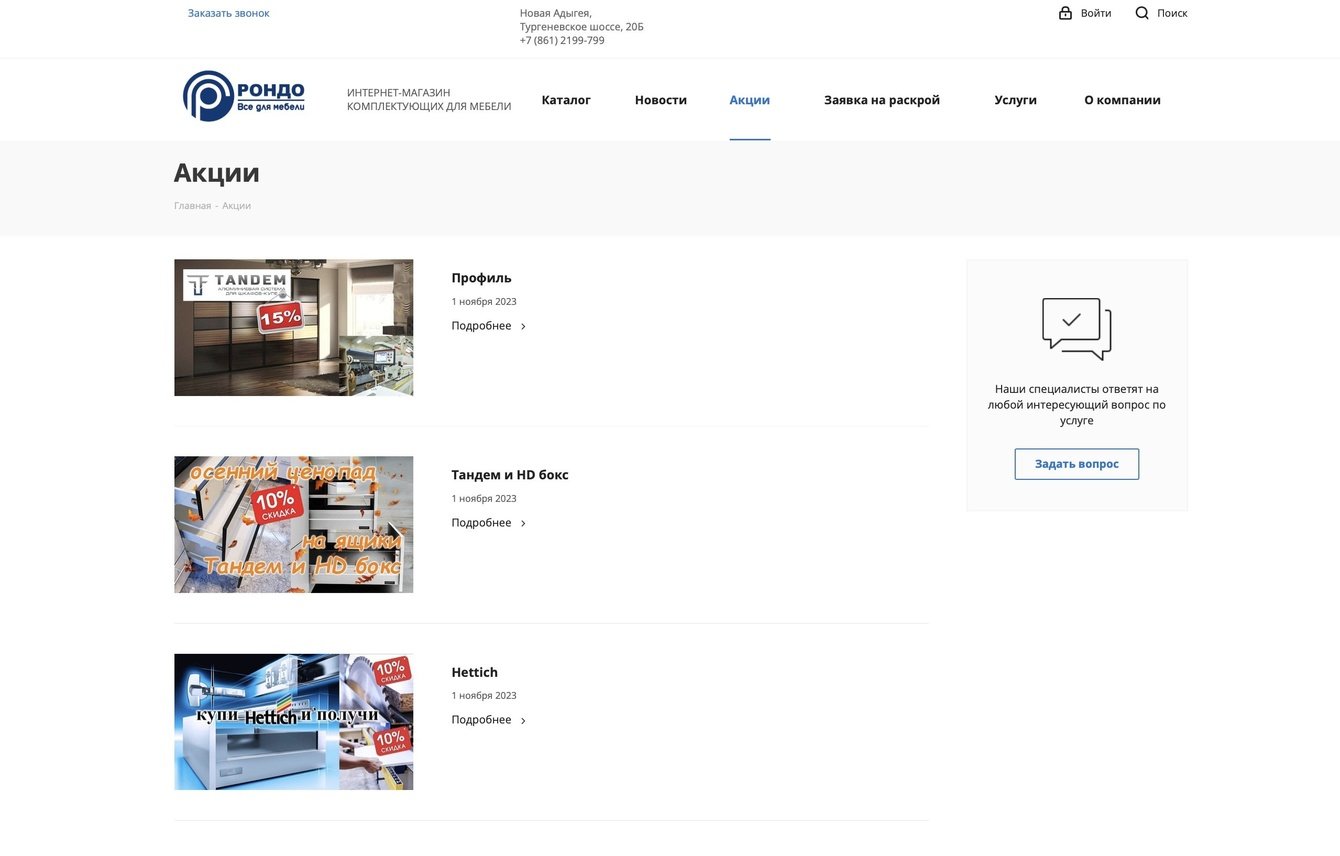
Task: Click the lock icon beside Войти
Action: coord(1065,13)
